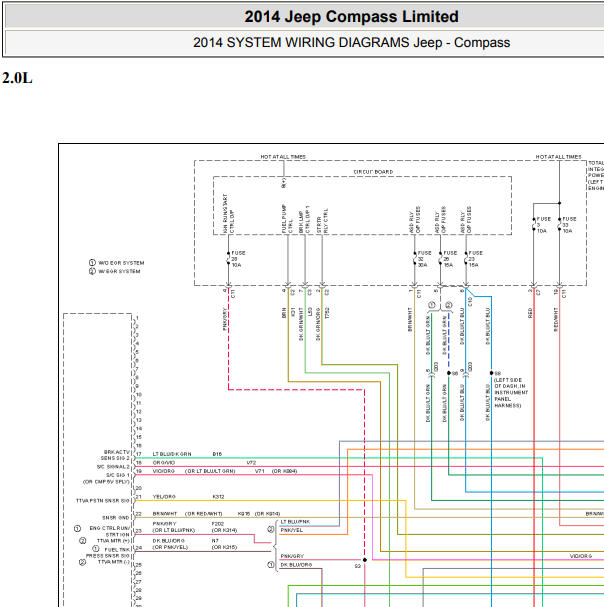This screenshot has height=607, width=604.
Task: Click circuit code 'L50'
Action: point(310,312)
